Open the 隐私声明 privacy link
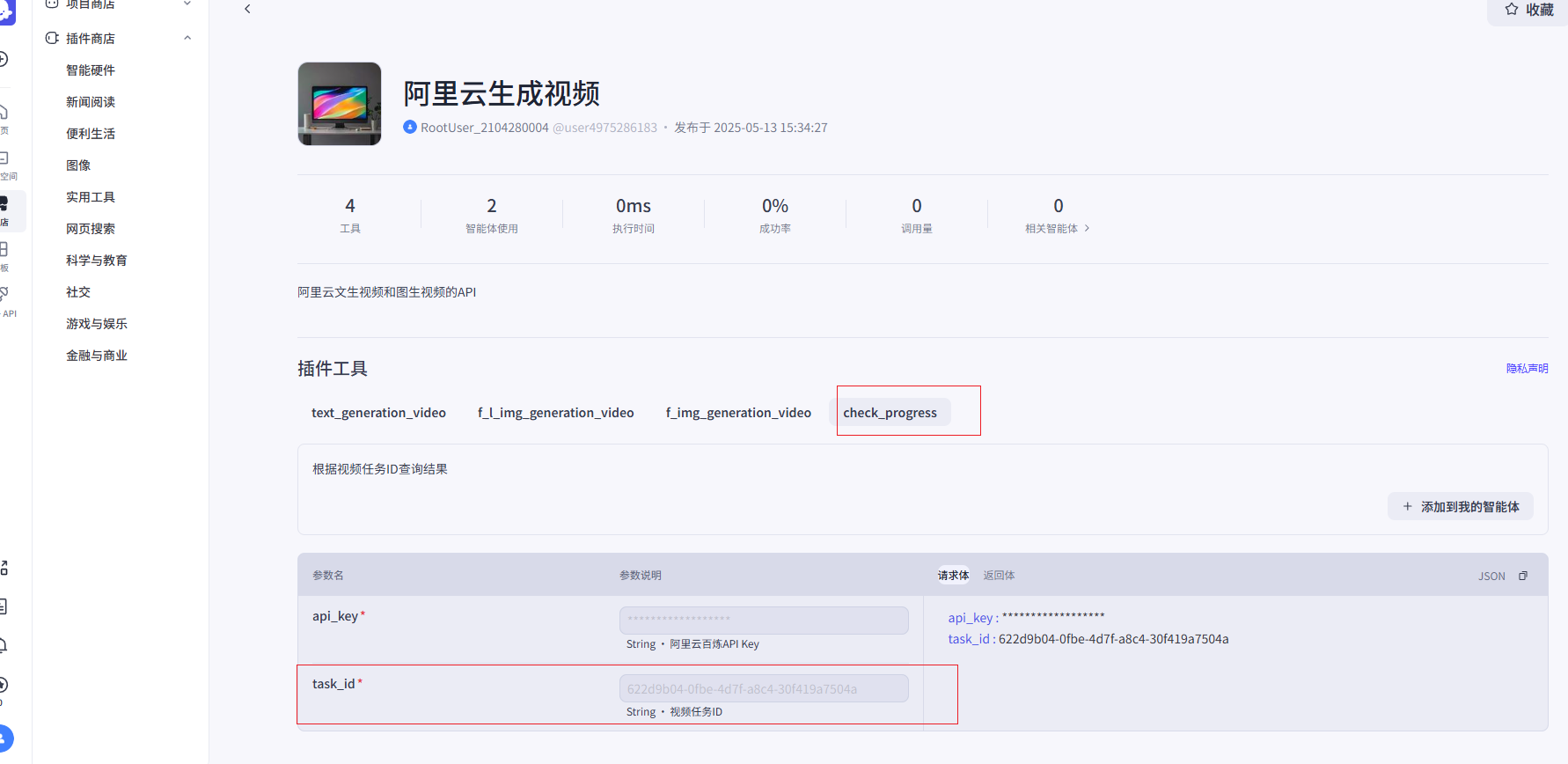 1527,369
